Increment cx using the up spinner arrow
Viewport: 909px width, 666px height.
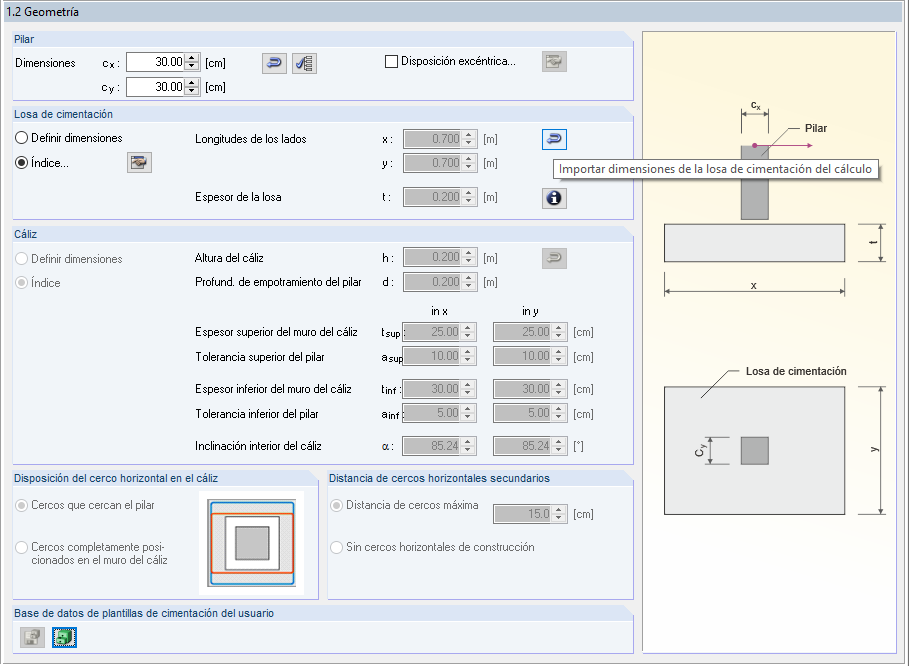click(x=193, y=57)
